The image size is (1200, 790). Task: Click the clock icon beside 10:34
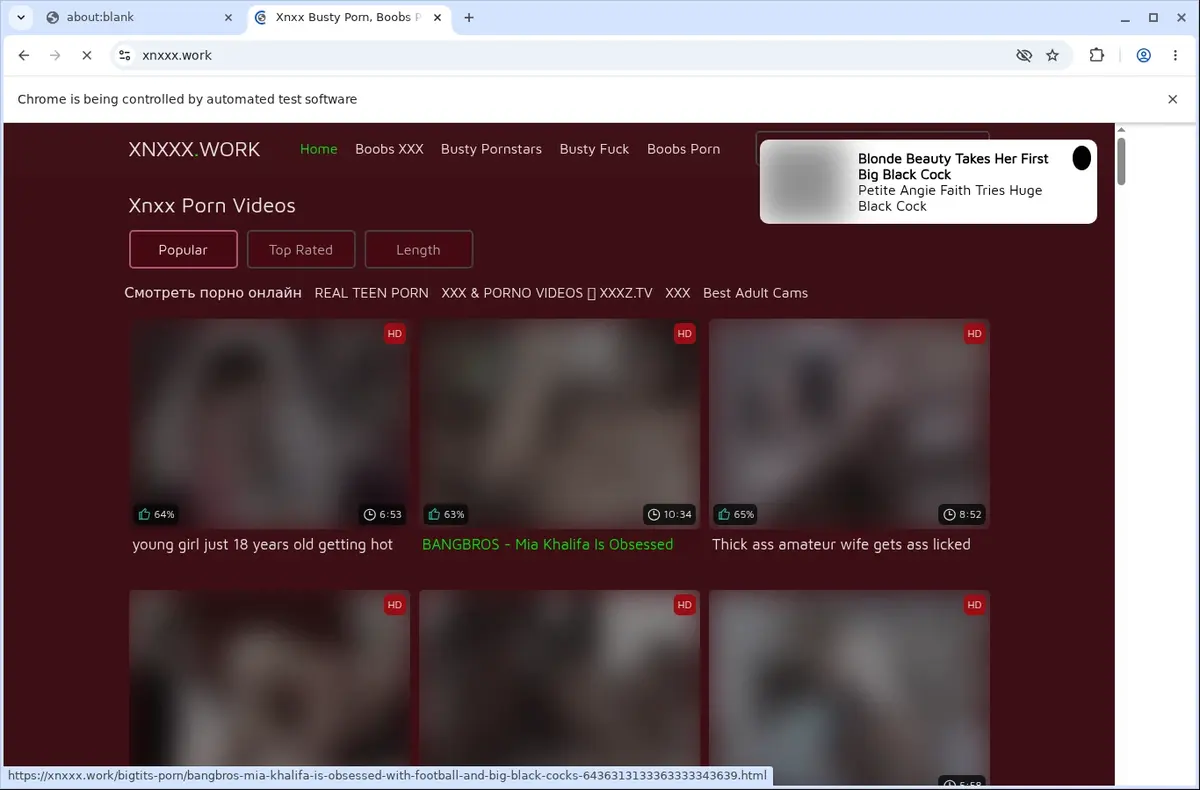655,515
